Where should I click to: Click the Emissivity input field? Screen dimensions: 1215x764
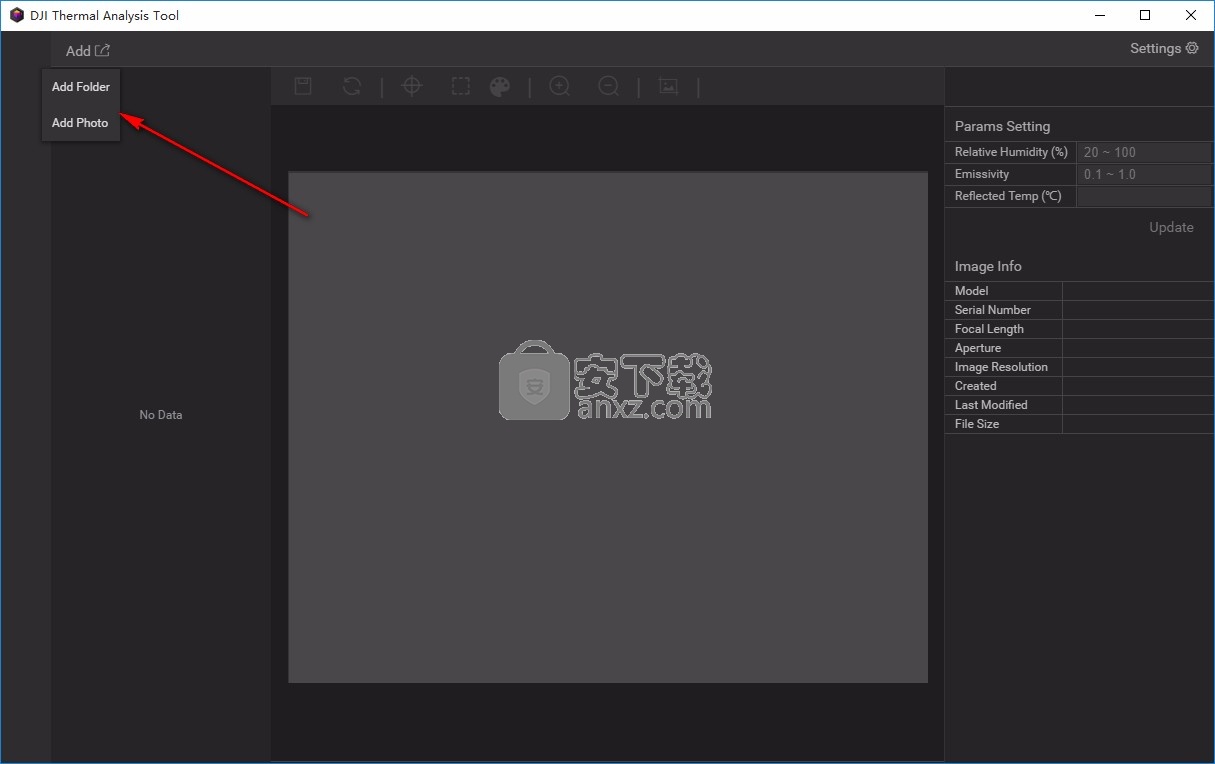[x=1144, y=174]
